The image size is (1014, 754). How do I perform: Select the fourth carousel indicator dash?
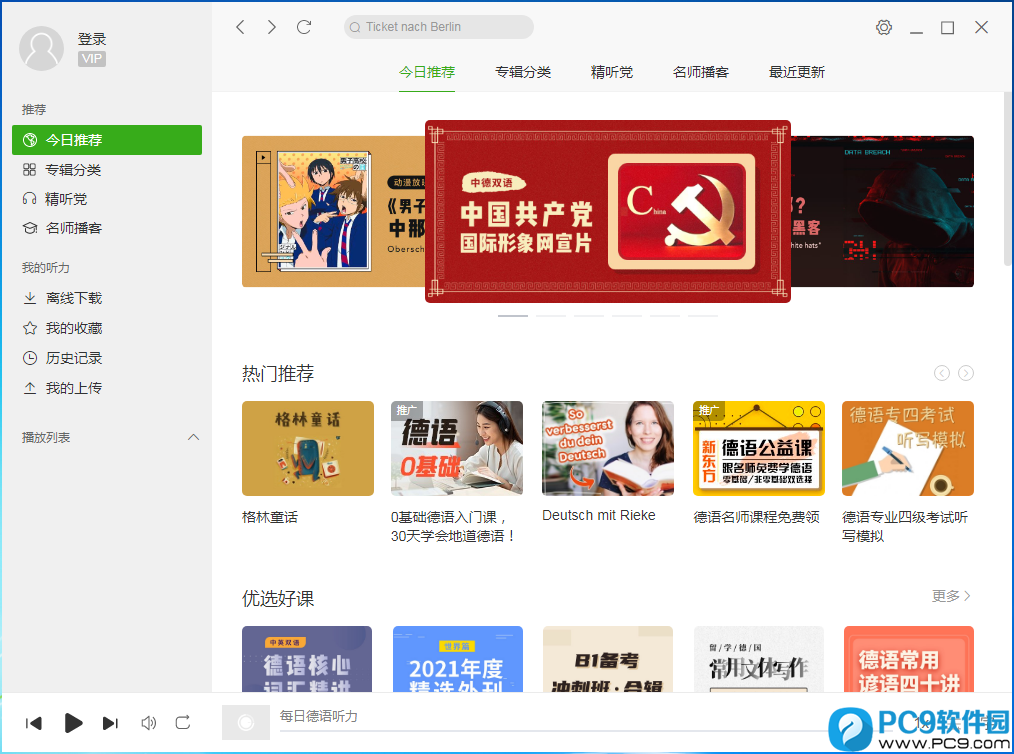tap(627, 316)
